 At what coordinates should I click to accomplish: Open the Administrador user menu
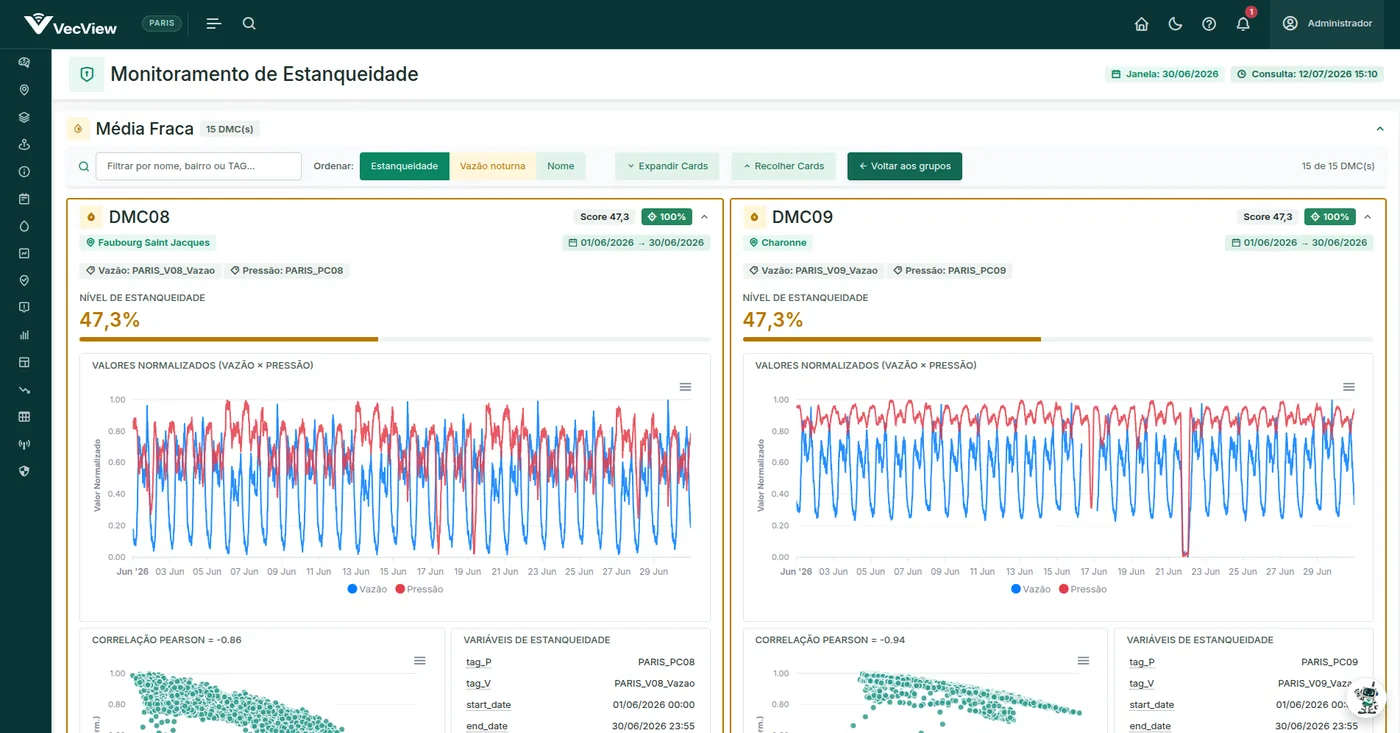tap(1327, 24)
